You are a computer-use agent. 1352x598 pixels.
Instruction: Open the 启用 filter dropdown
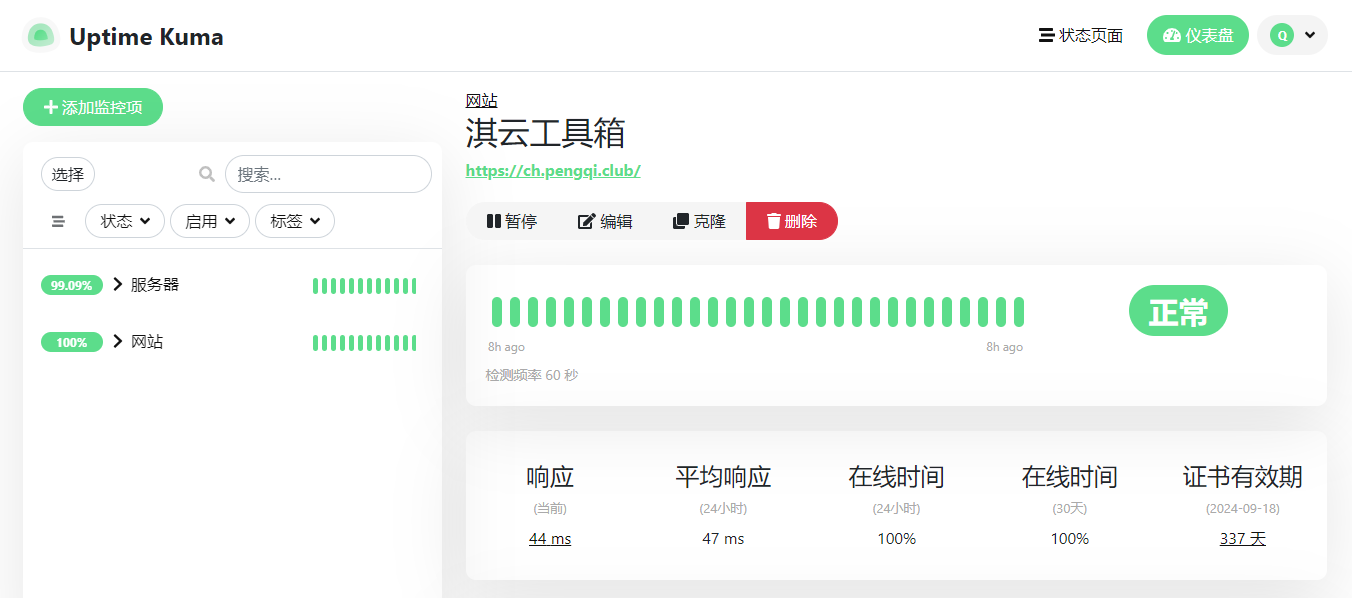pyautogui.click(x=210, y=221)
